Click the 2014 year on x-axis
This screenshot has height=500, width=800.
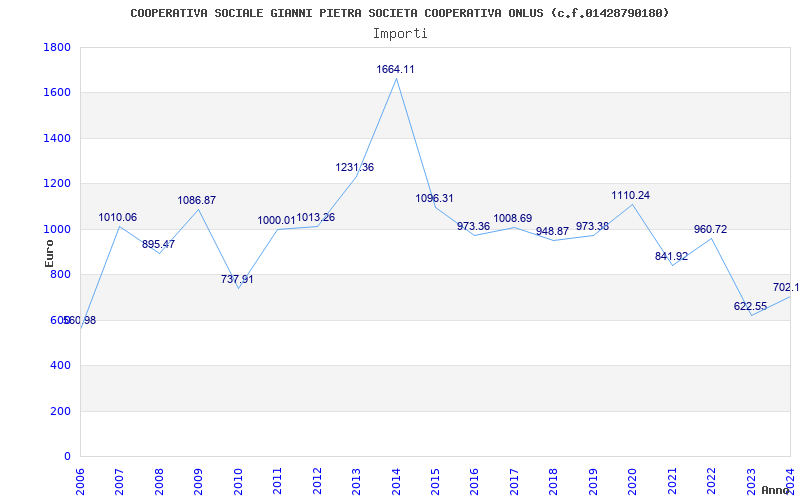(396, 480)
